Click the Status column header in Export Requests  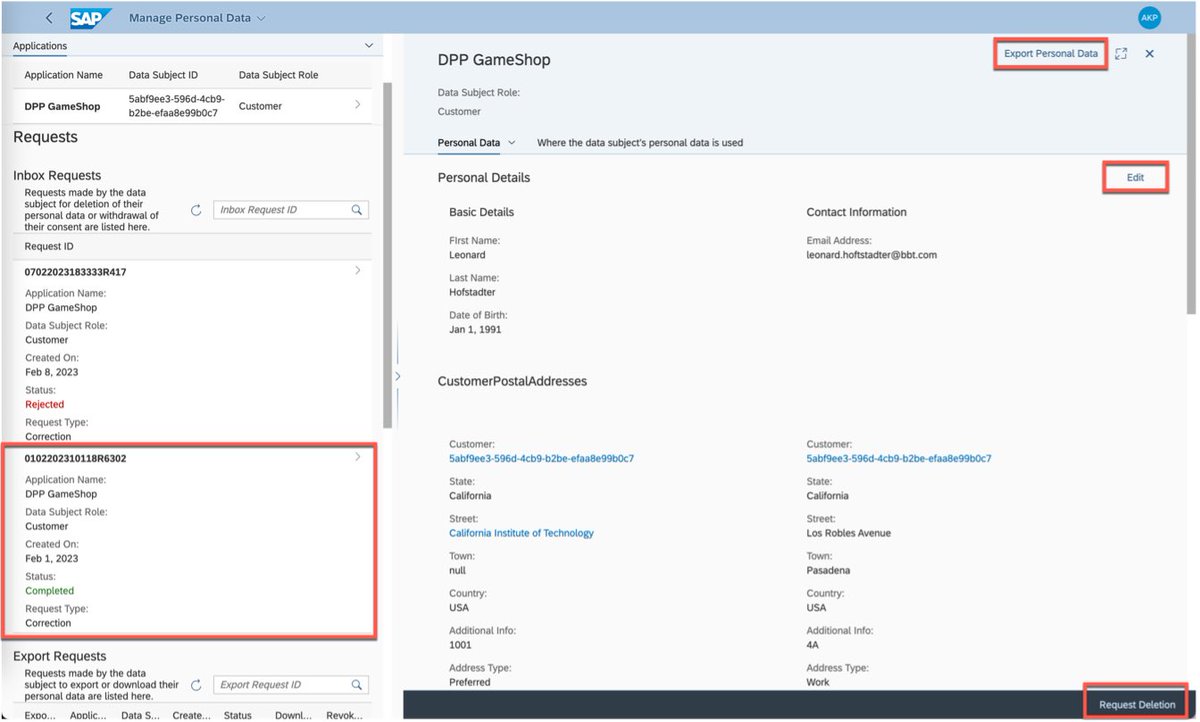[238, 716]
